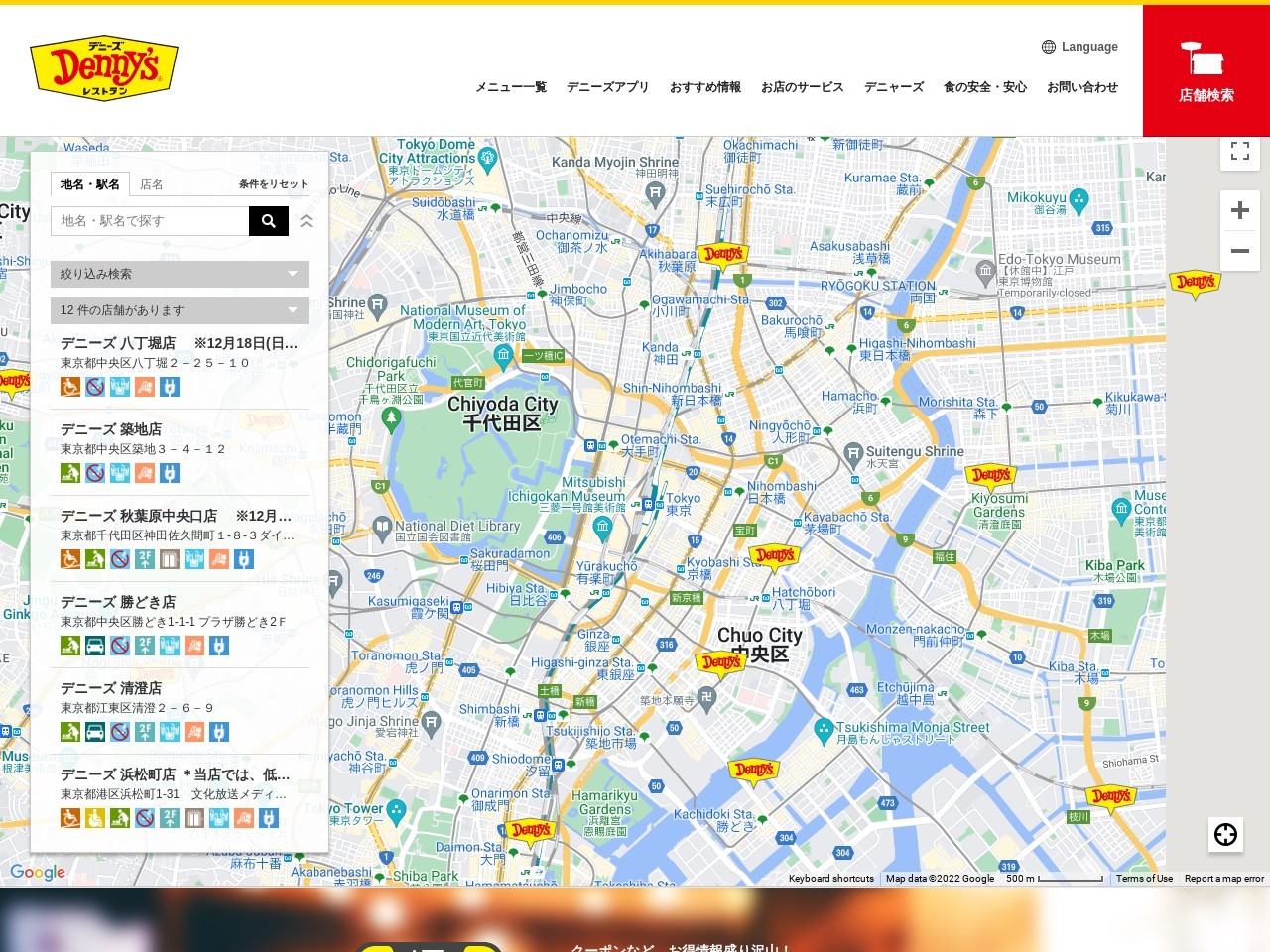
Task: Click baby-changing icon for 築地店
Action: point(70,473)
